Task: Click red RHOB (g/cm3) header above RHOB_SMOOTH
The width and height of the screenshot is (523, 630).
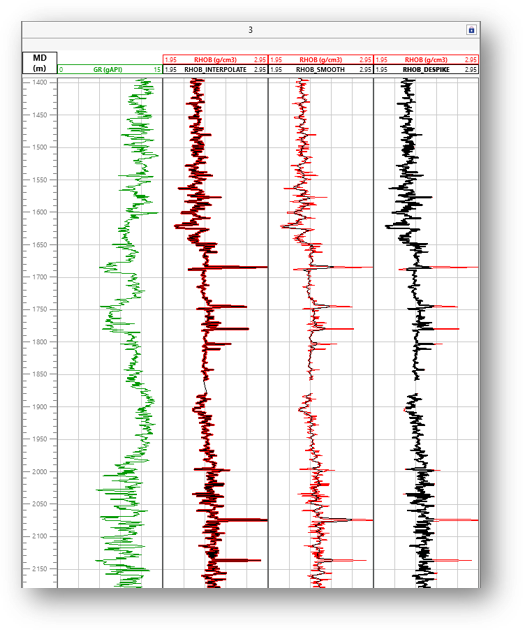Action: tap(321, 59)
